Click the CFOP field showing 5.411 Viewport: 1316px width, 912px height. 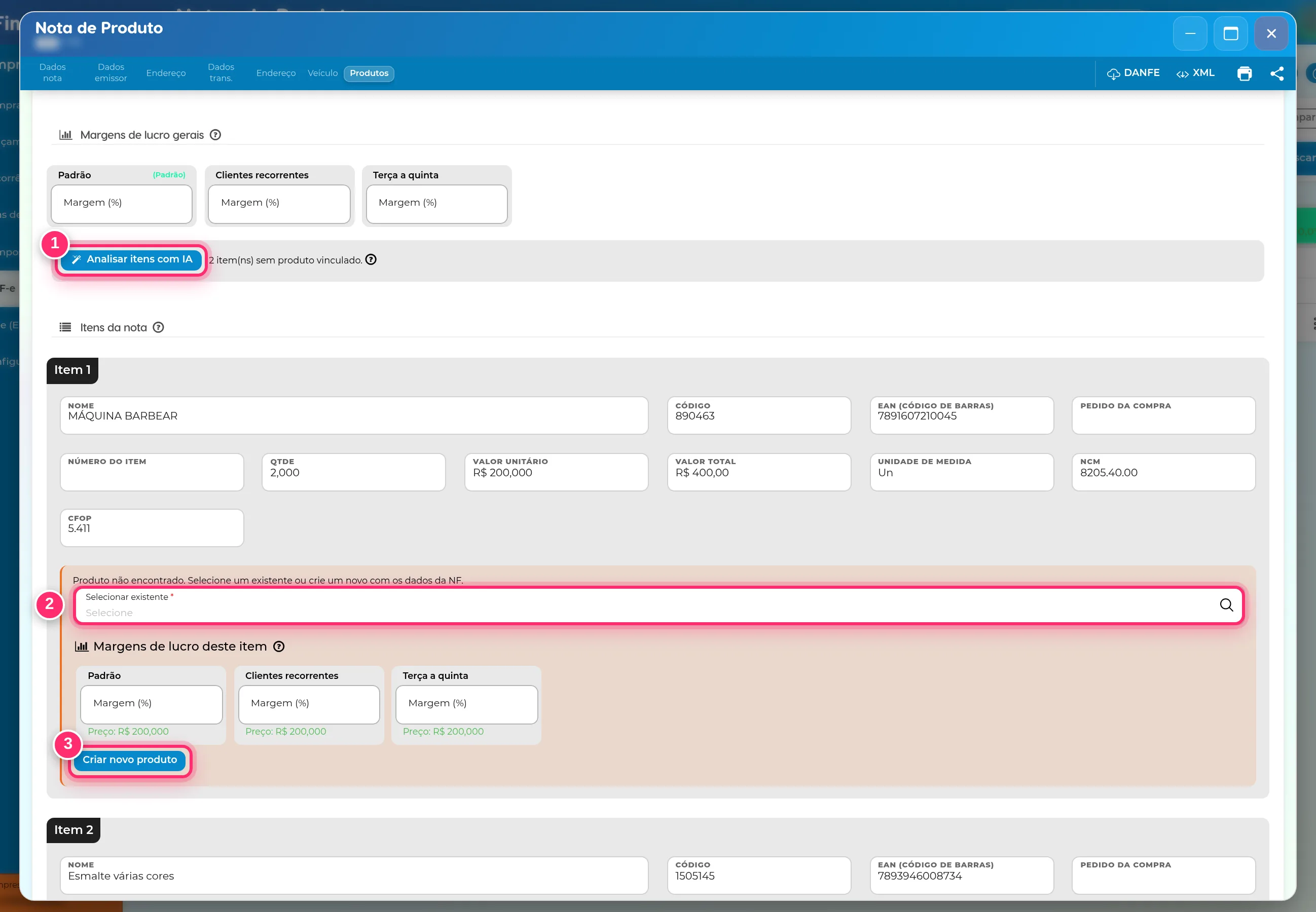click(x=152, y=528)
